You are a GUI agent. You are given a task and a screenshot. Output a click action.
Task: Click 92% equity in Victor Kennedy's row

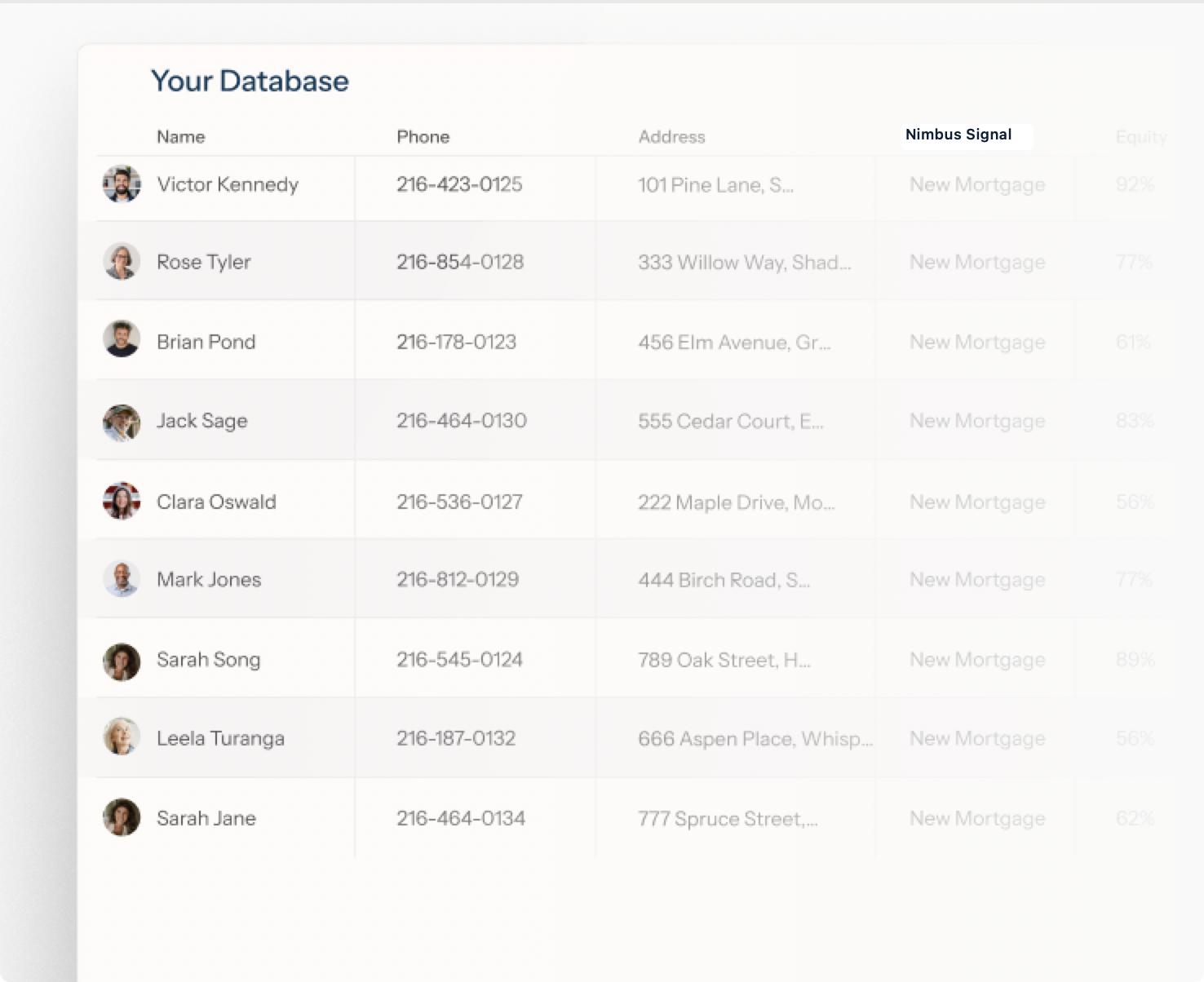click(x=1135, y=185)
